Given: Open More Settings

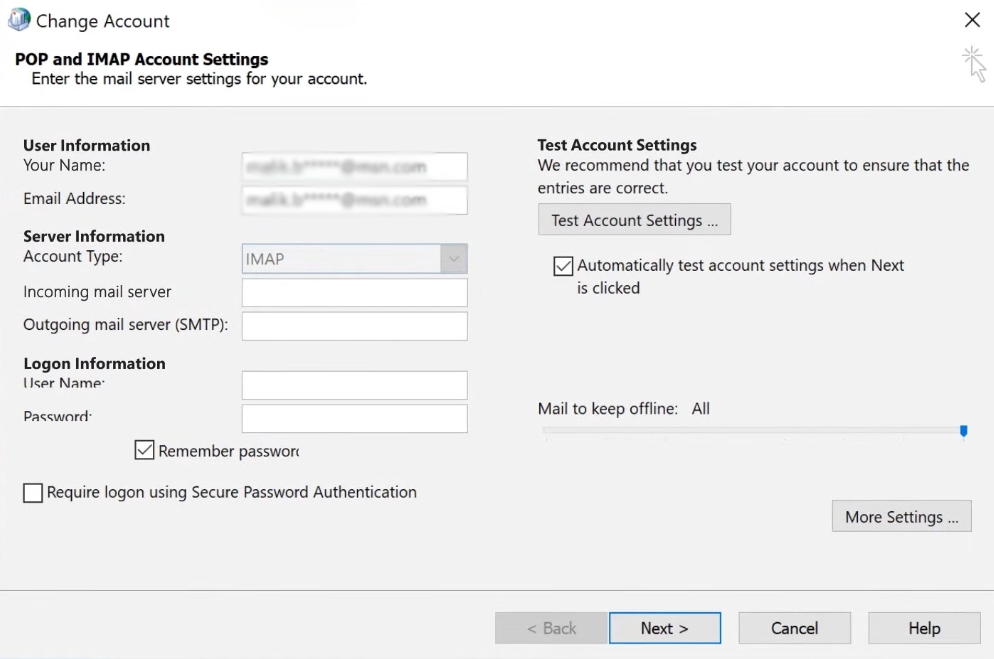Looking at the screenshot, I should pos(901,516).
